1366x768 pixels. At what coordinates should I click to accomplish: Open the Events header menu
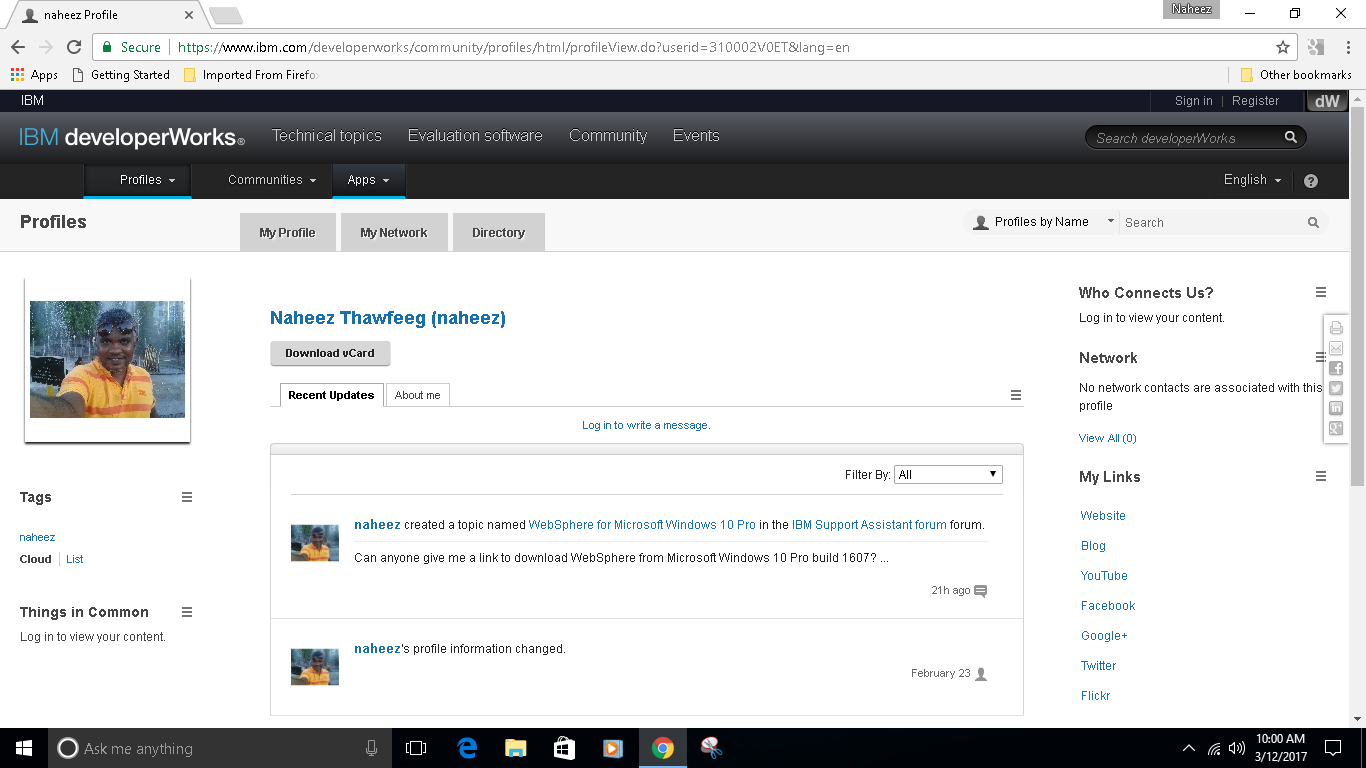click(696, 136)
